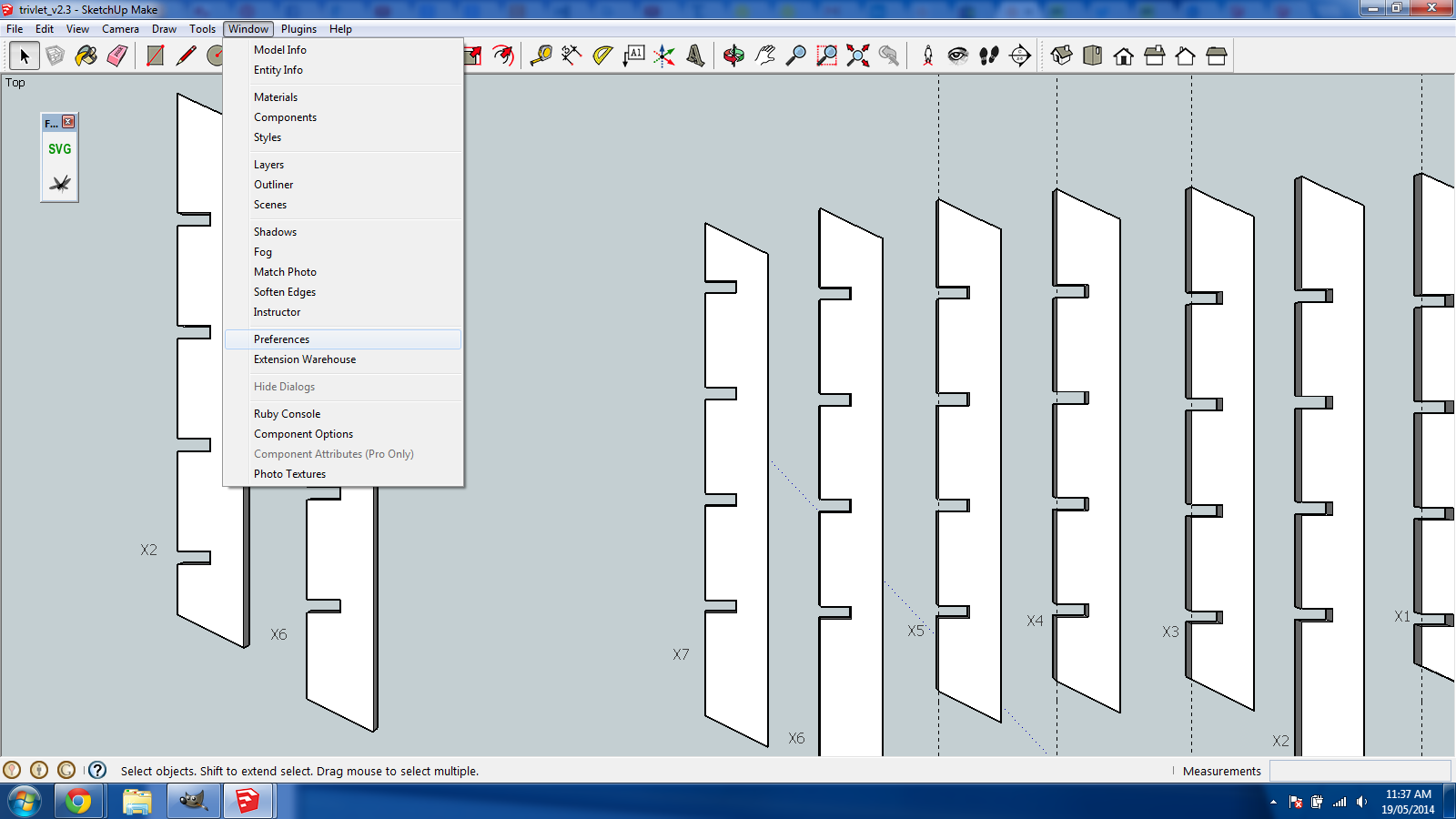Select the Dimension tool
Screen dimensions: 1456x819
point(572,56)
